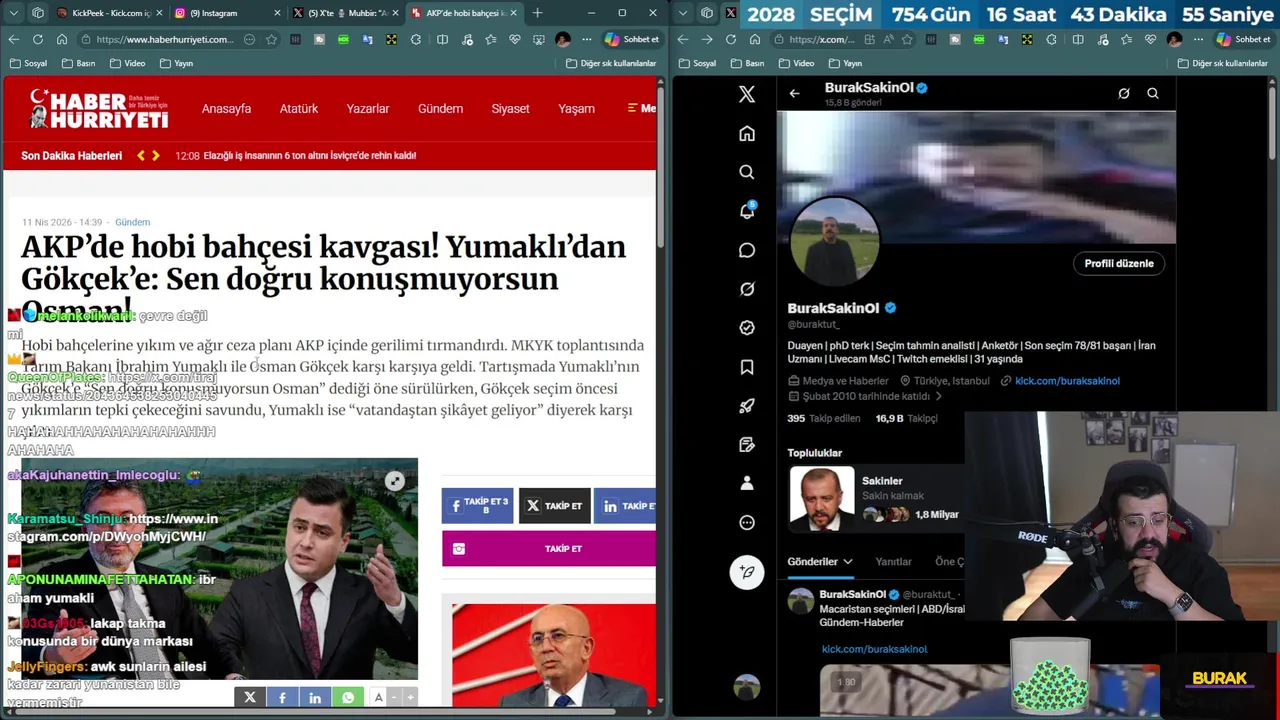Expand Şubat 2010 join date chevron
1280x720 pixels.
click(x=938, y=396)
